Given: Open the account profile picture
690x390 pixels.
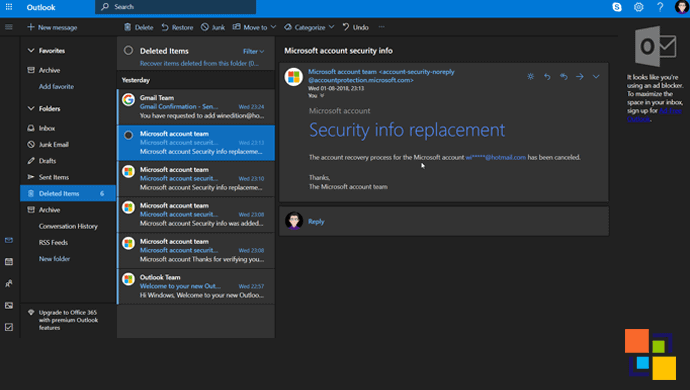Looking at the screenshot, I should [682, 7].
